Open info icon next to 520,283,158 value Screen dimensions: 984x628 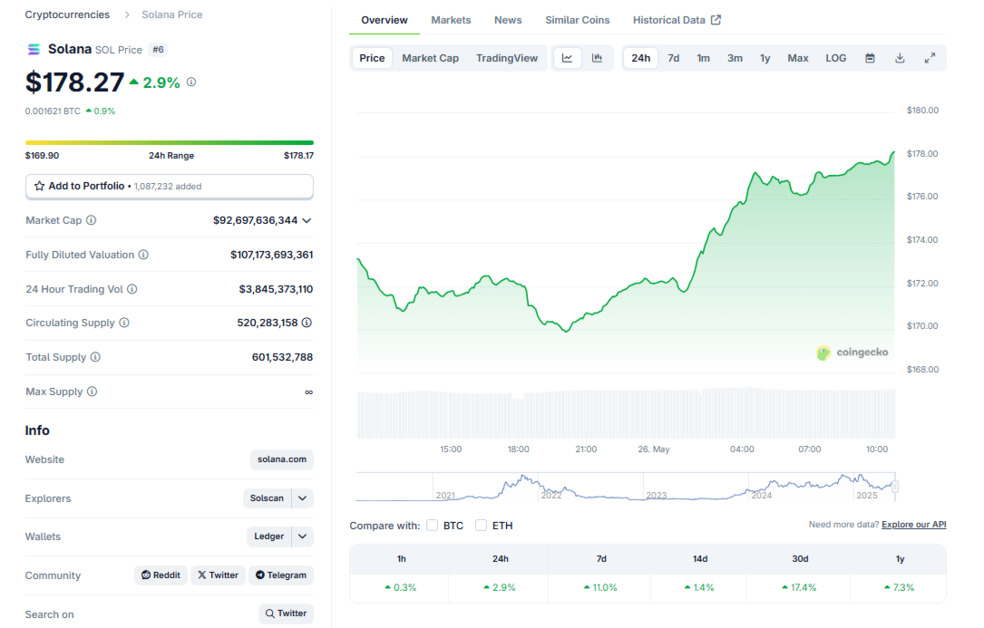307,322
